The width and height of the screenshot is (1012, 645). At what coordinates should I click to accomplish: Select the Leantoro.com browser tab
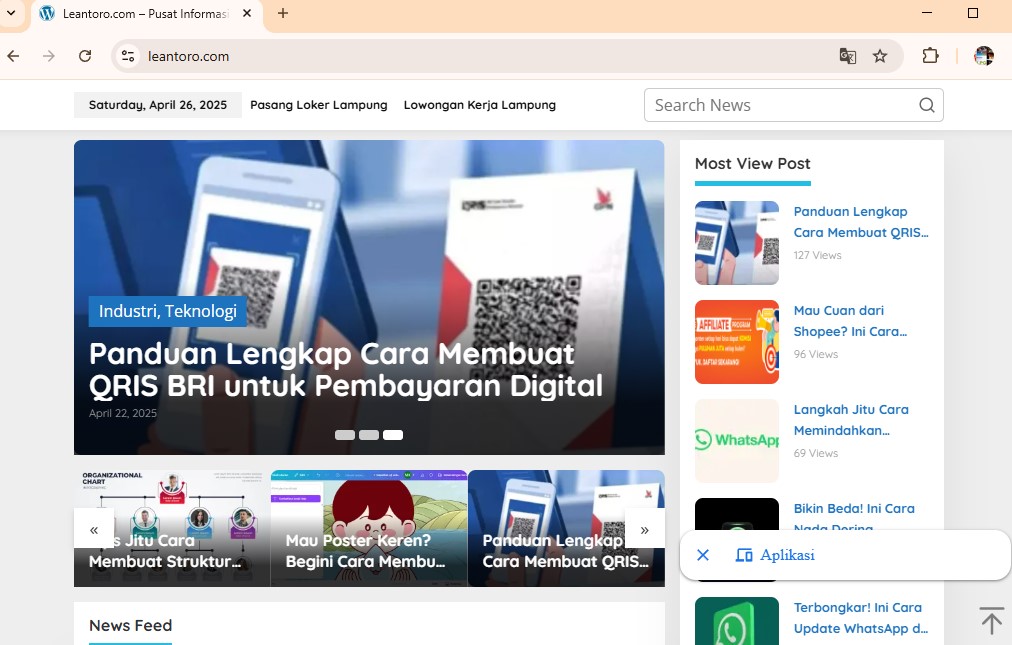[146, 14]
